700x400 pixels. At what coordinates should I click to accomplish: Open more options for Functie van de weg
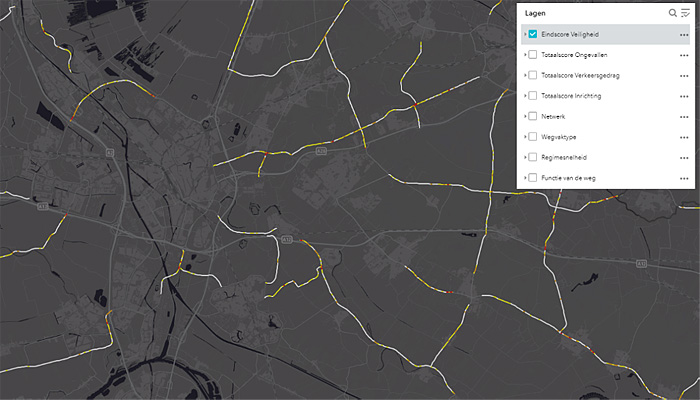(x=684, y=178)
